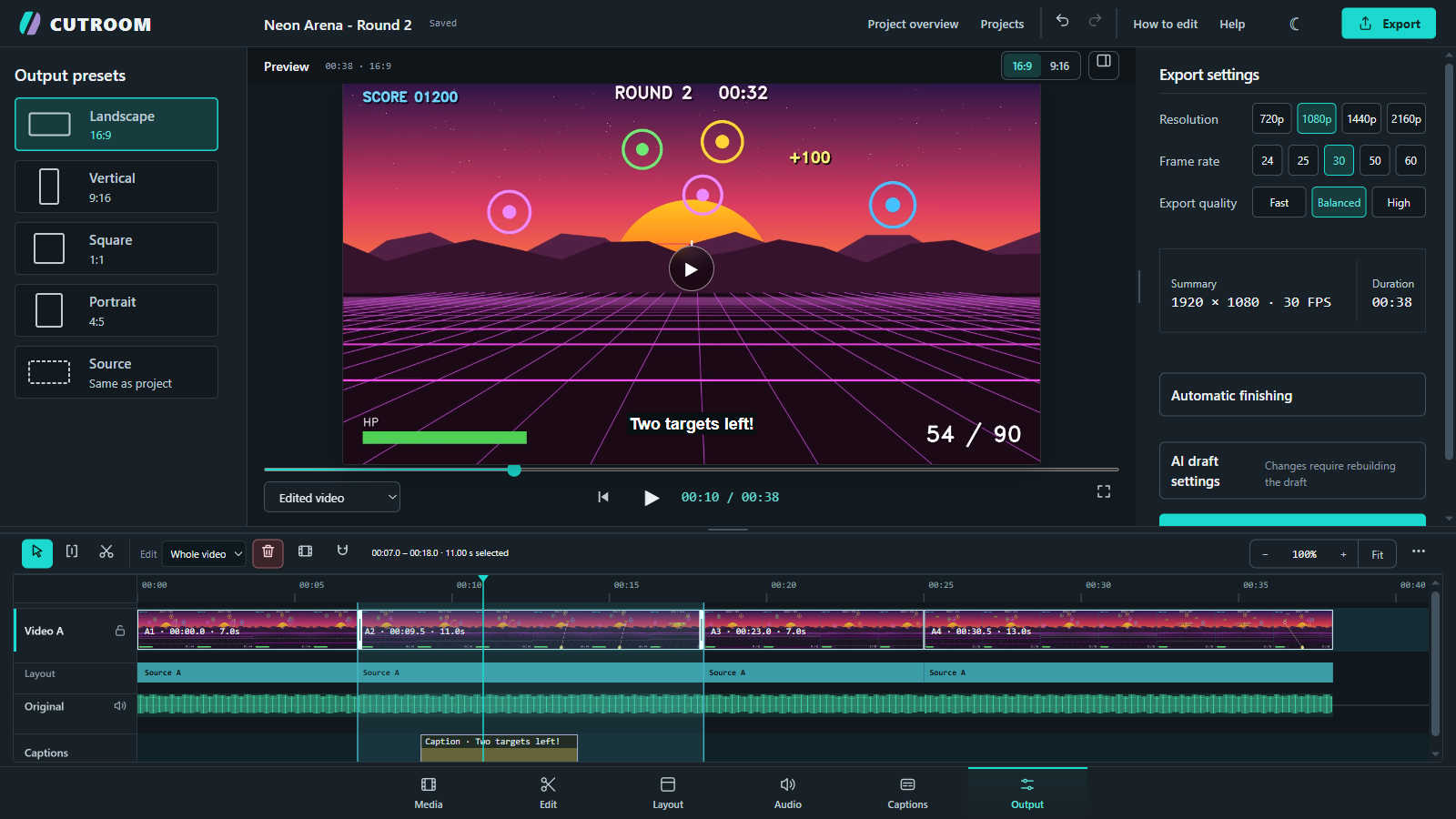
Task: Select the Vertical 9:16 output preset
Action: [116, 187]
